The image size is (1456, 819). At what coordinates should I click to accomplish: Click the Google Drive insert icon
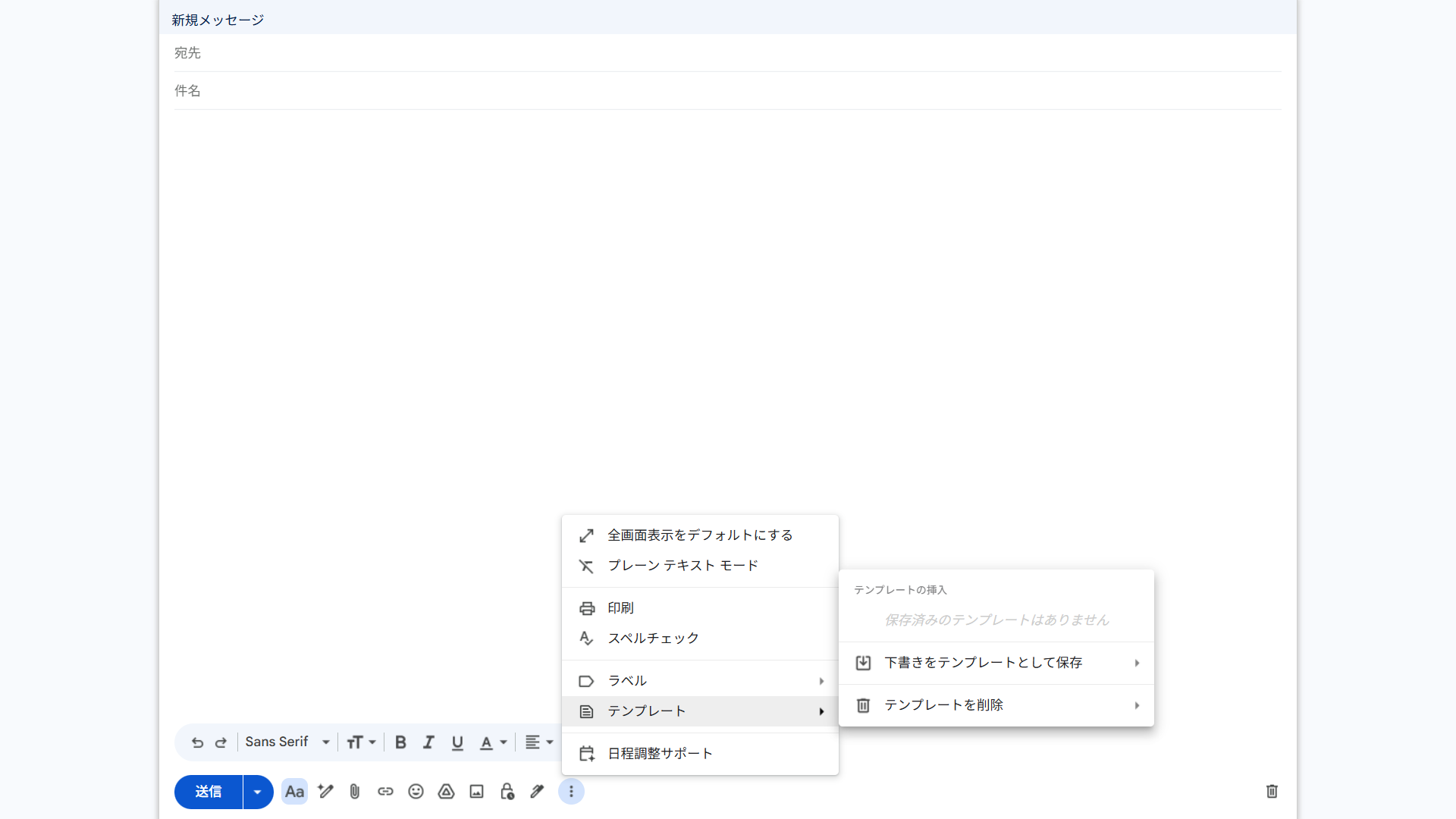tap(446, 792)
